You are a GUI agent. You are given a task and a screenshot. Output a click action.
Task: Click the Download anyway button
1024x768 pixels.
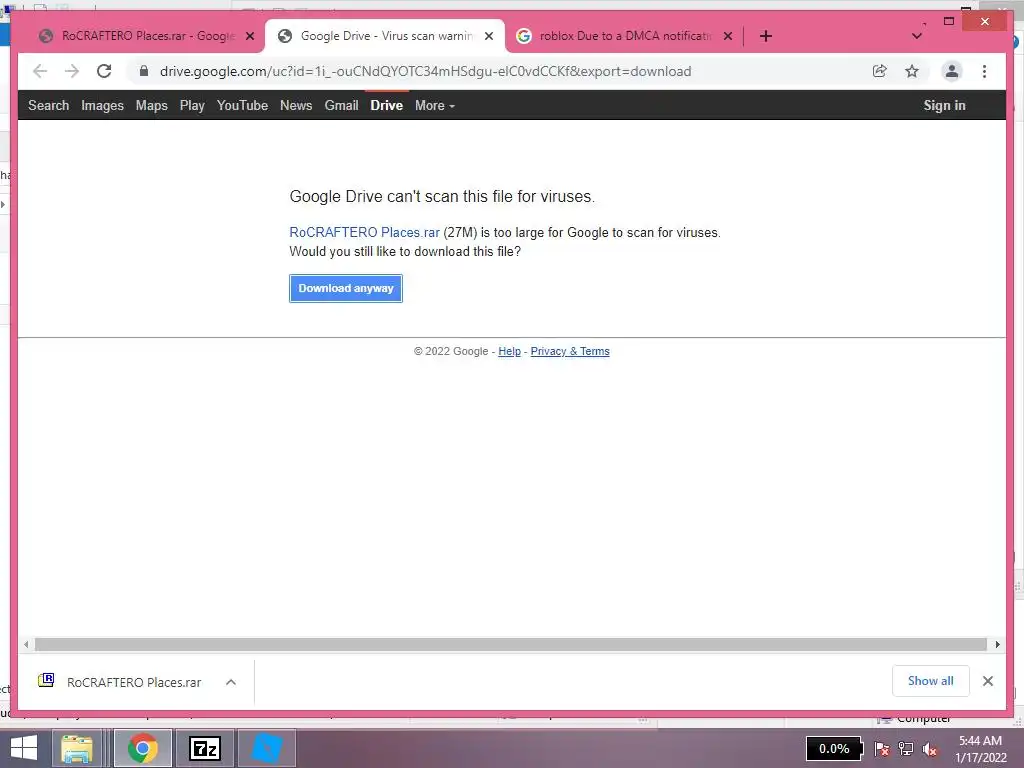click(x=346, y=288)
